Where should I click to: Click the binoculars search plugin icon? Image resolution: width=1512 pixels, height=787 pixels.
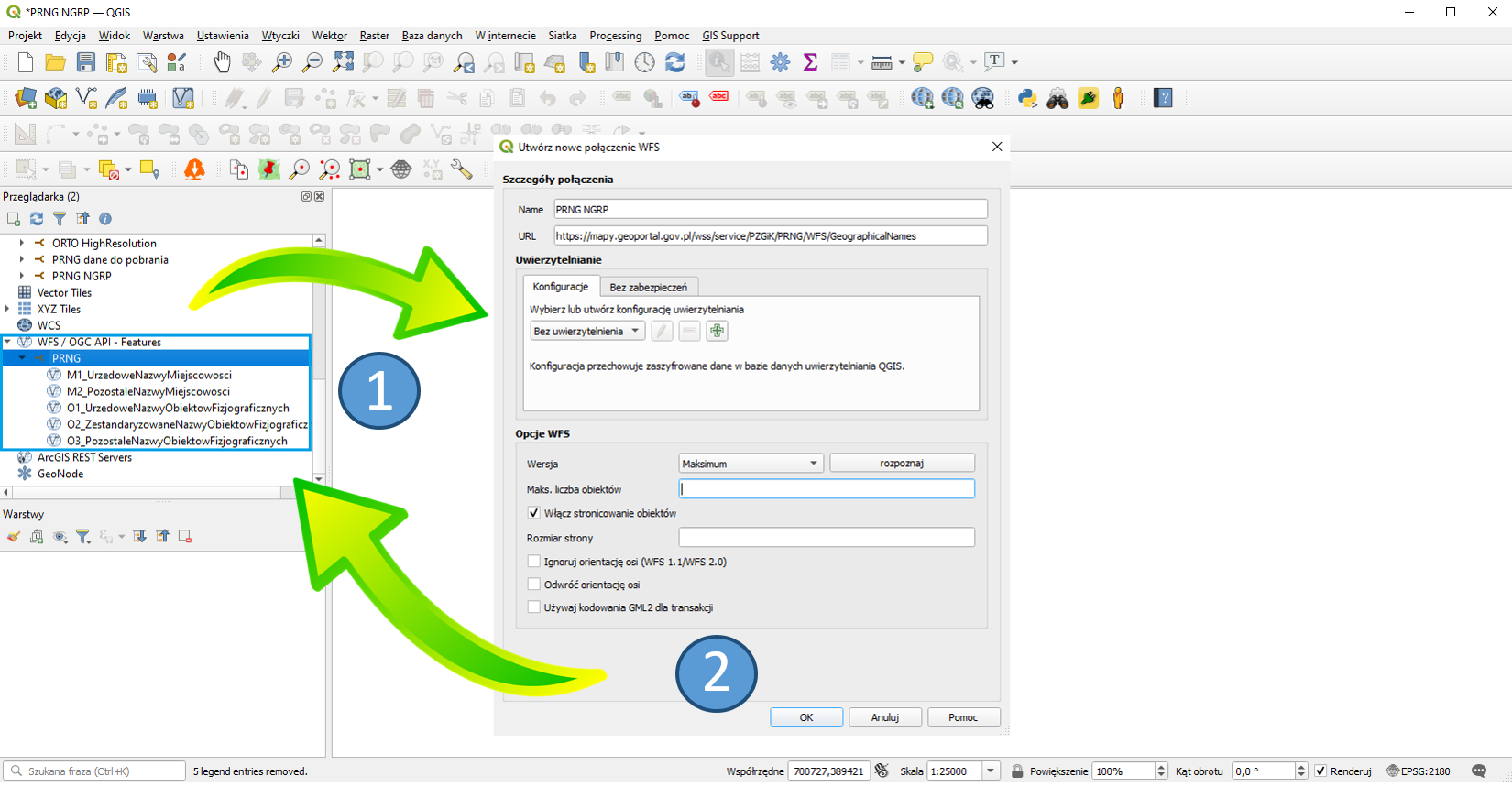1057,98
